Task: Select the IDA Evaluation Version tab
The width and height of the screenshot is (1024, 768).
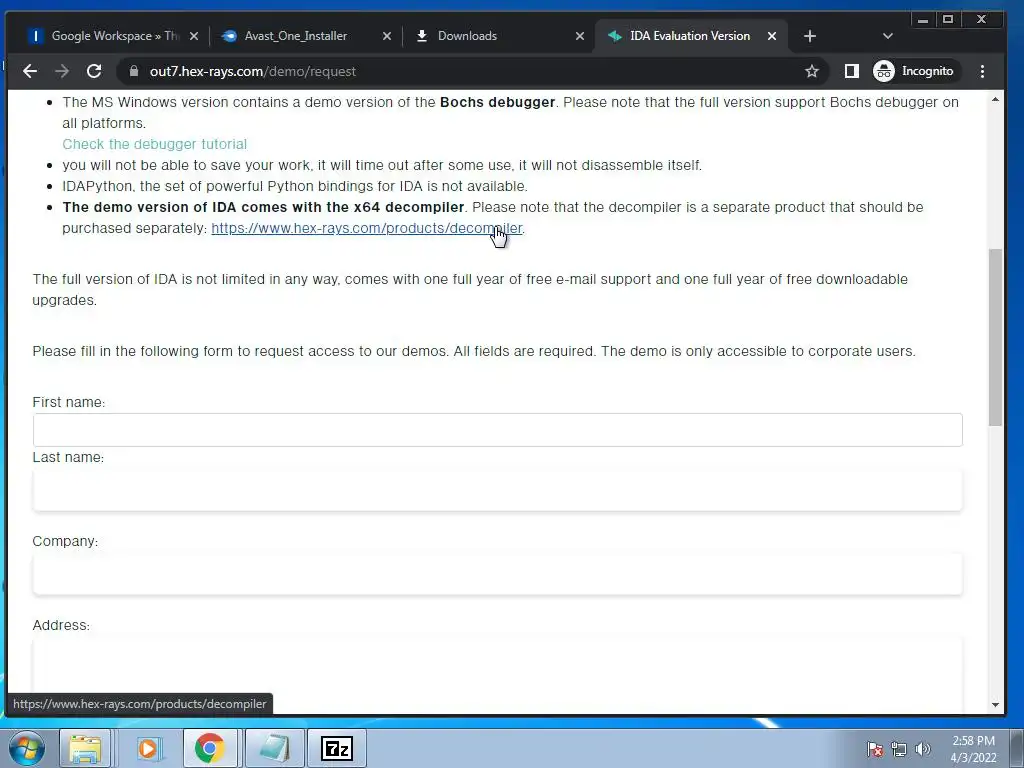Action: tap(690, 36)
